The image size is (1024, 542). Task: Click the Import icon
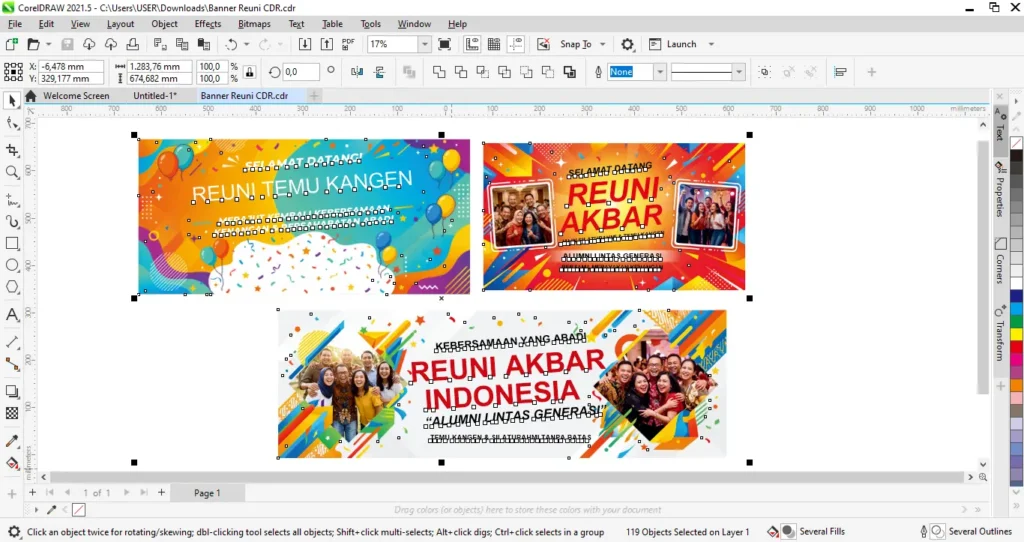[305, 44]
